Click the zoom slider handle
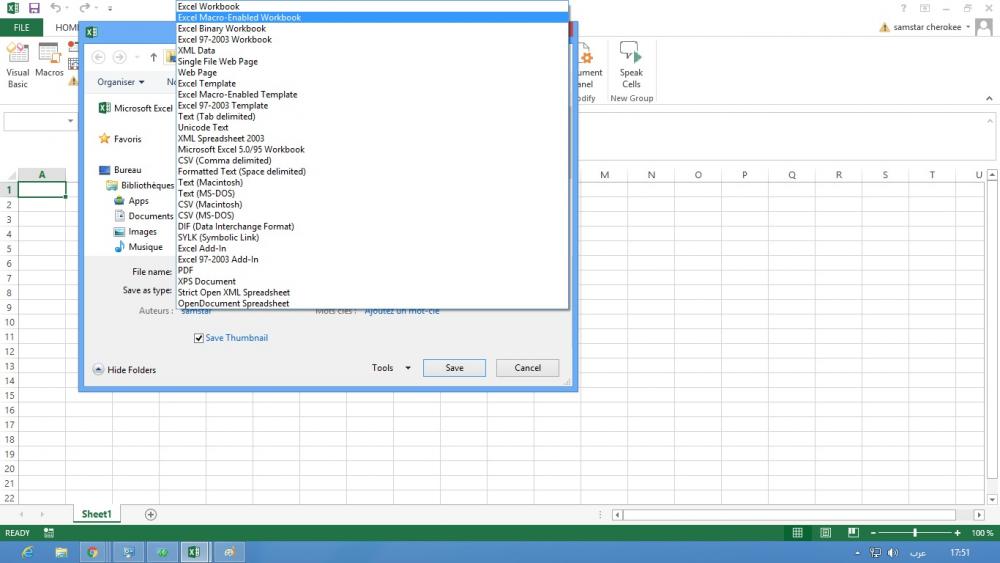 pos(915,532)
